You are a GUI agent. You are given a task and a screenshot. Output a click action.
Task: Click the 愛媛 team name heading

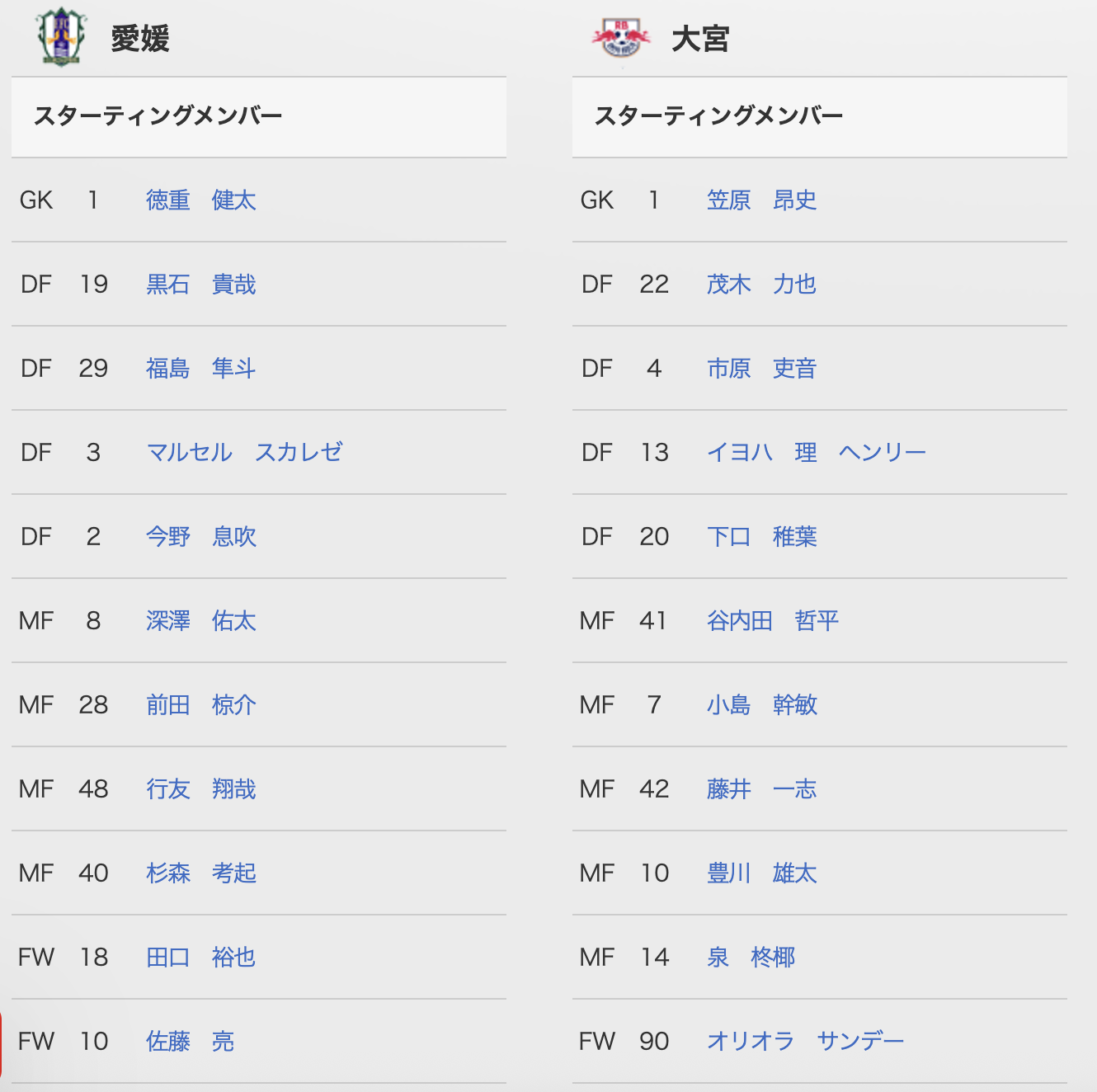click(x=140, y=39)
